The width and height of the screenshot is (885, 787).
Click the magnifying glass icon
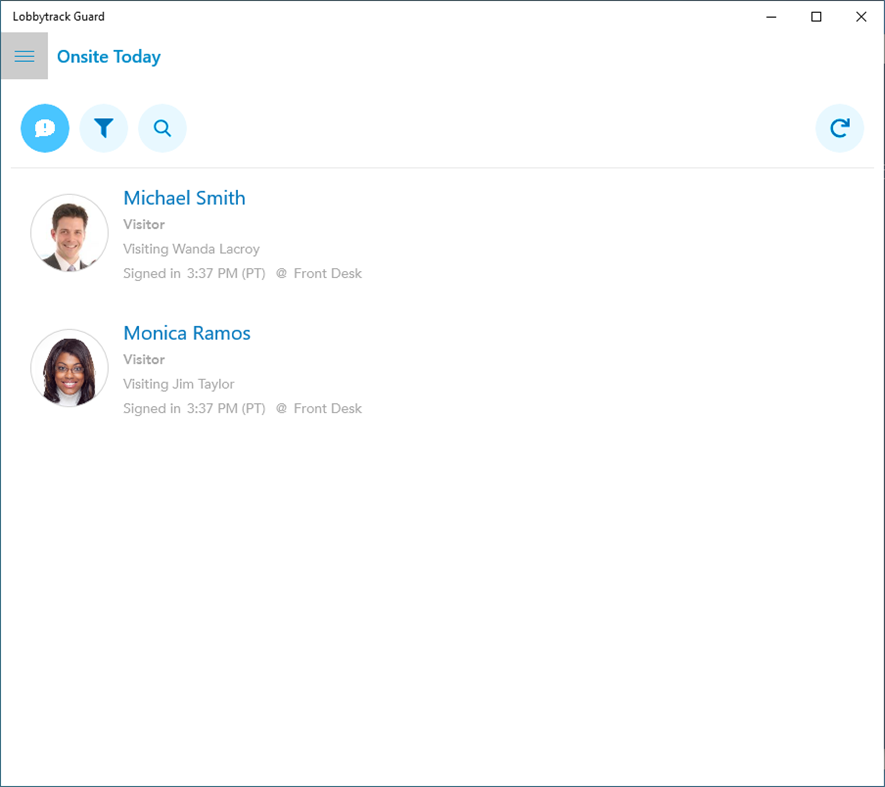[162, 128]
